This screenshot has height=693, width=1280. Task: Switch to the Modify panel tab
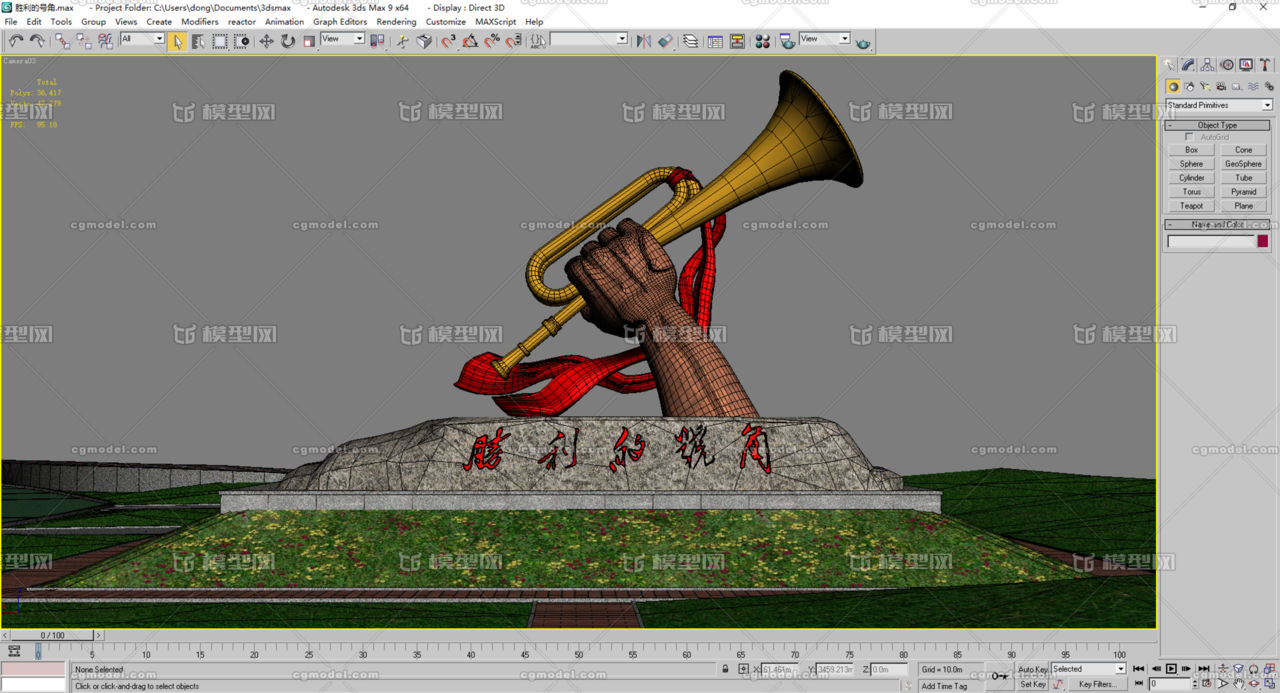(1190, 64)
